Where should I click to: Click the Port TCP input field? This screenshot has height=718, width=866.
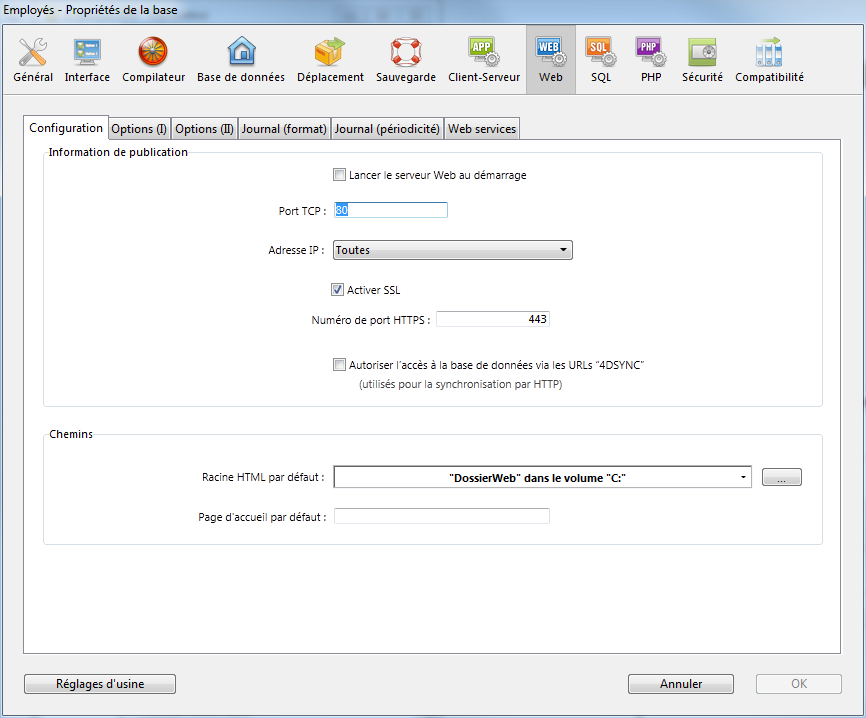[390, 210]
